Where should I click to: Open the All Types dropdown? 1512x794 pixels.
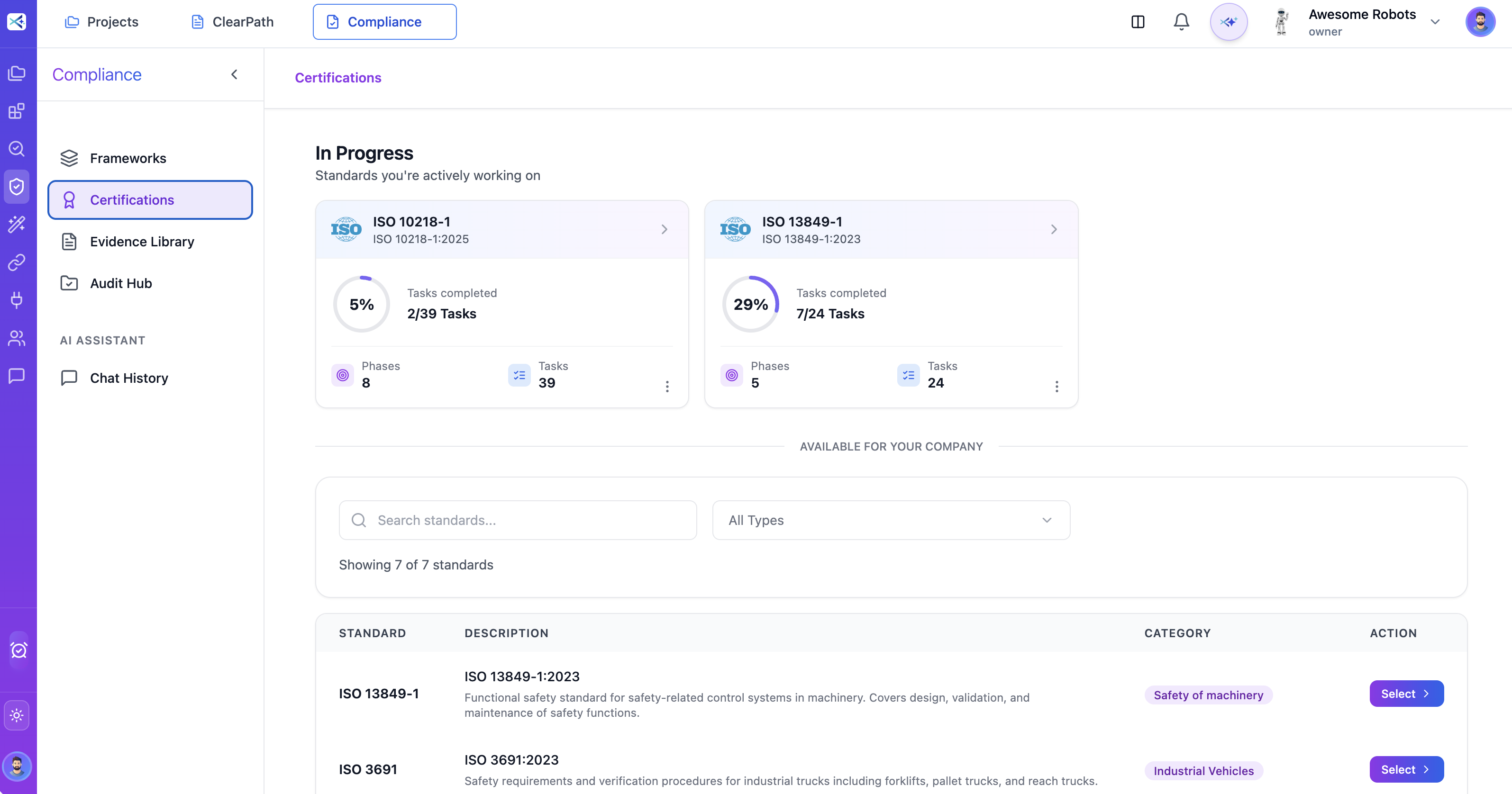pyautogui.click(x=891, y=520)
